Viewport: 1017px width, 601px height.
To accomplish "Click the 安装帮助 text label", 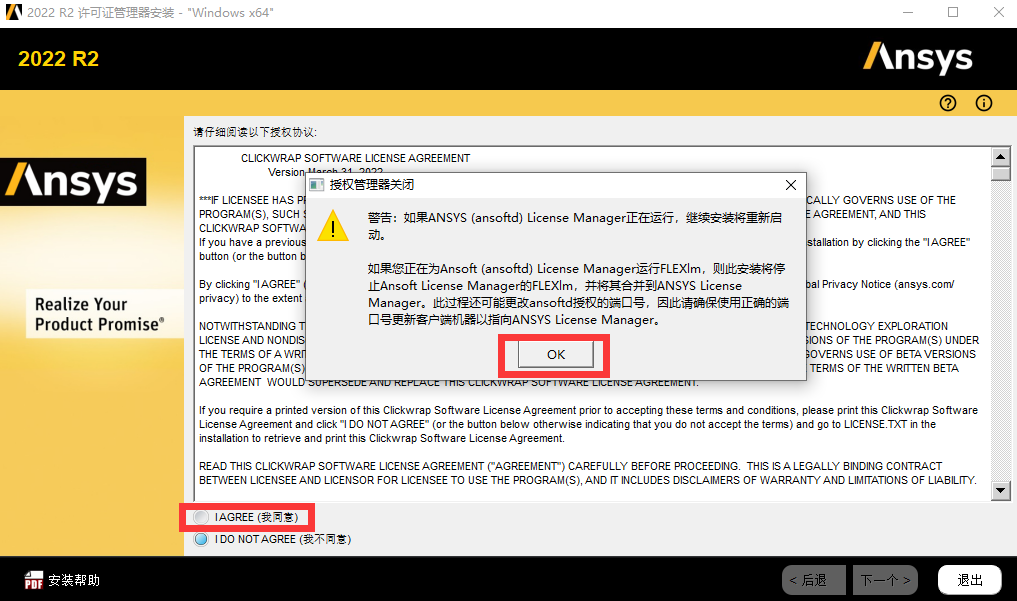I will [x=74, y=580].
